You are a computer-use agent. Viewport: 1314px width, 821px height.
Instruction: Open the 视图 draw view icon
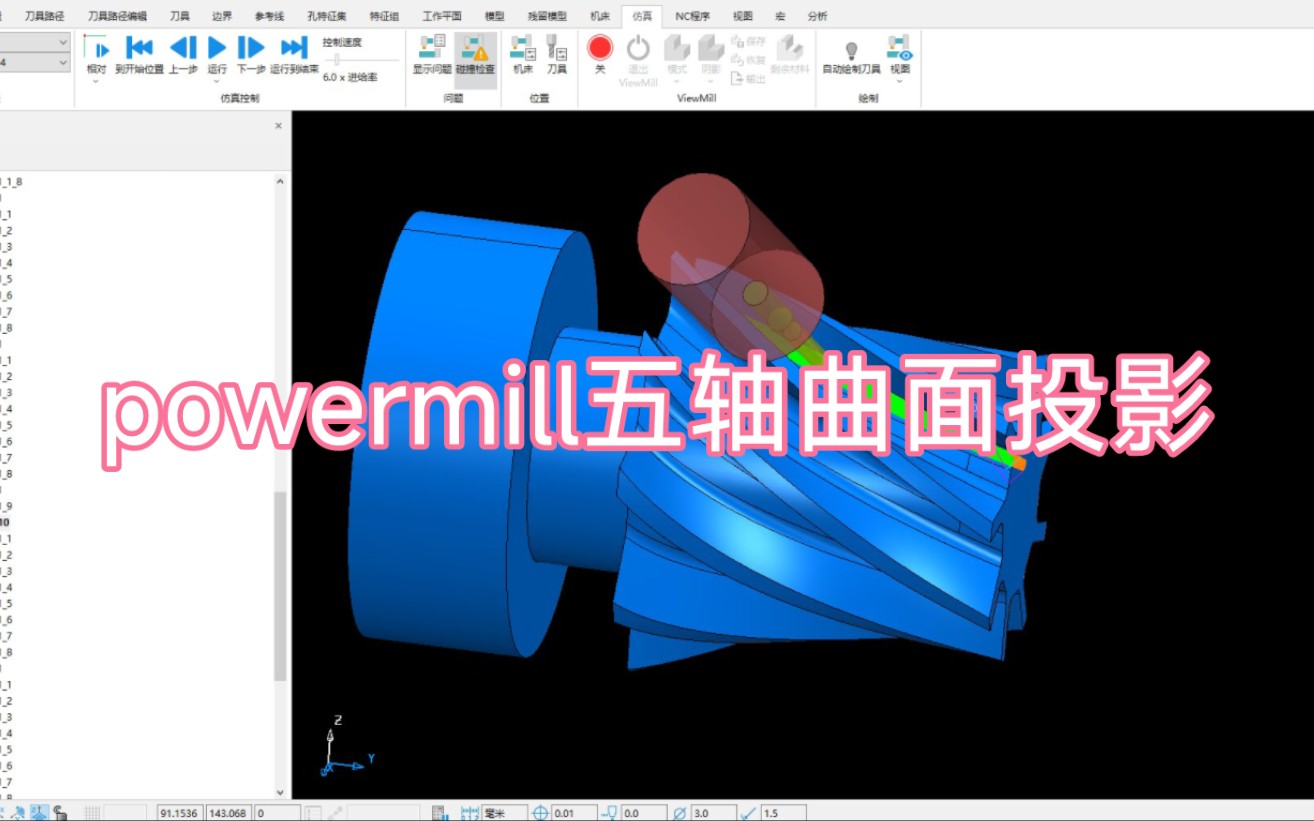tap(899, 47)
